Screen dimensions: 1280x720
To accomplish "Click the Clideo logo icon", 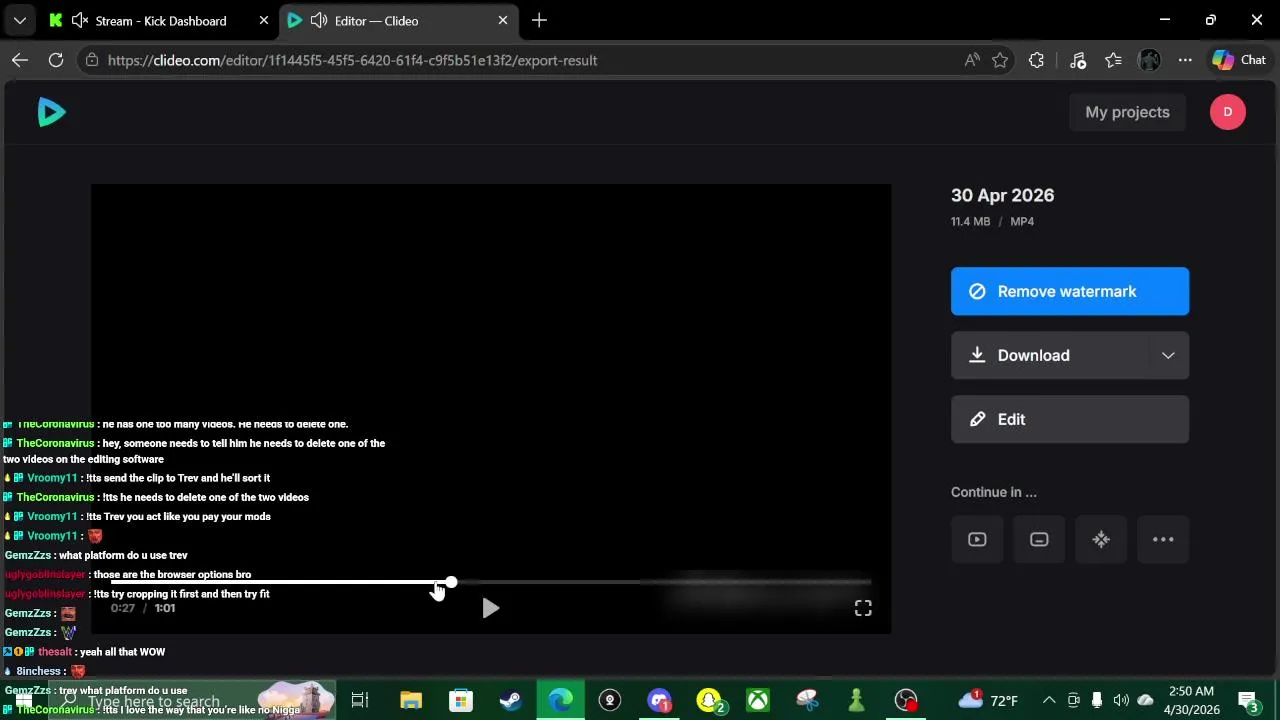I will coord(51,112).
